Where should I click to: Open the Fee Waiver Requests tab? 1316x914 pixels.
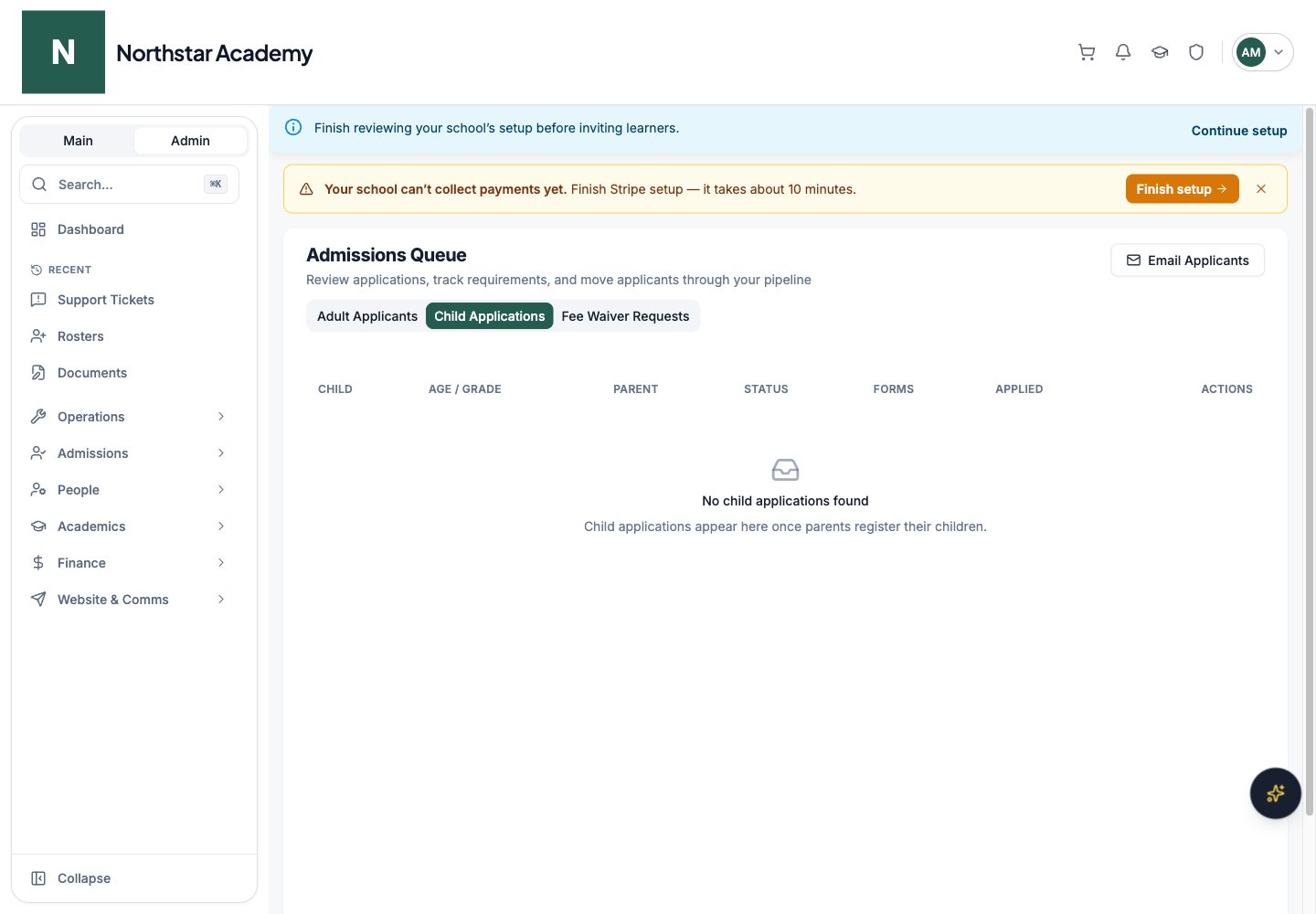(625, 316)
